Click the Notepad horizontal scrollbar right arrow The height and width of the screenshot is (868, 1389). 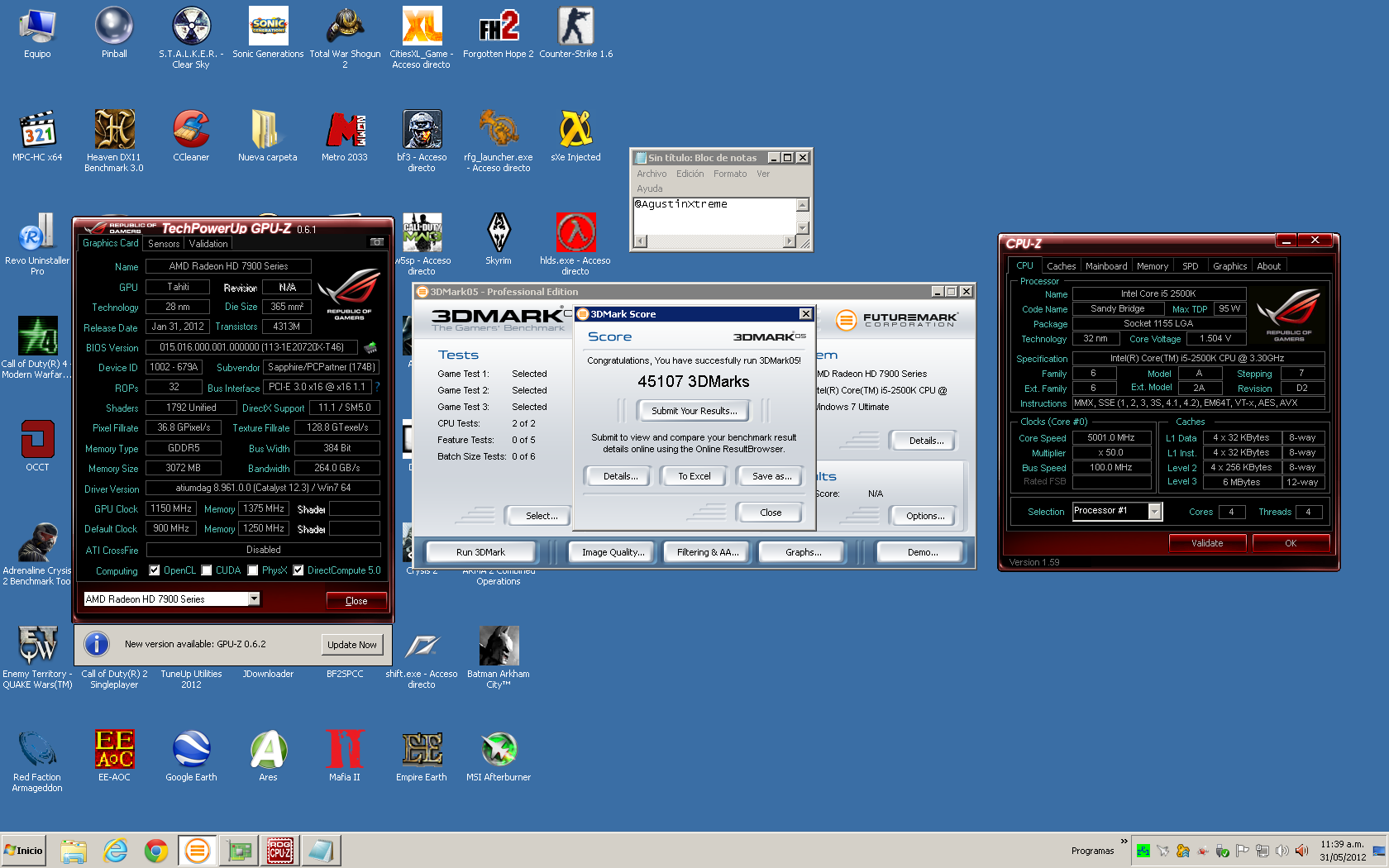tap(790, 241)
